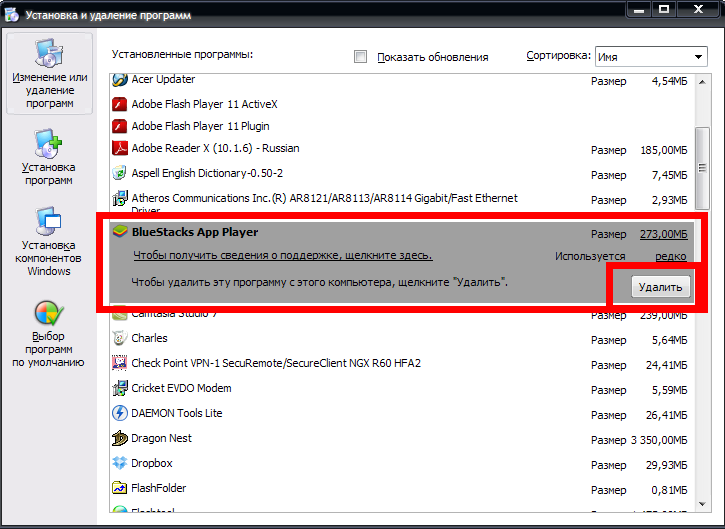
Task: Select Adobe Flash Player 11 ActiveX entry
Action: click(204, 104)
